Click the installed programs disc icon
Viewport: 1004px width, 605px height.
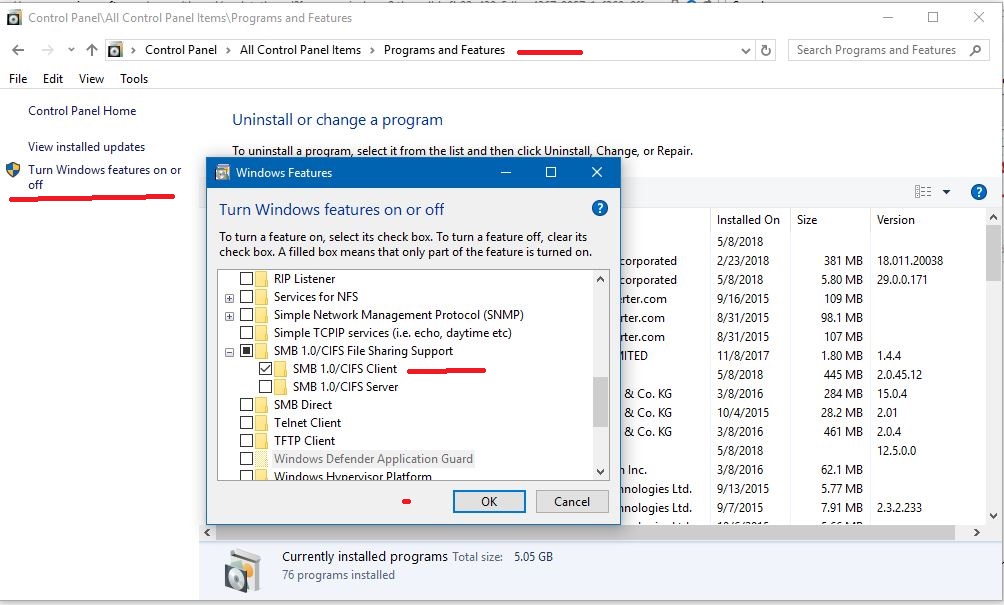point(243,570)
